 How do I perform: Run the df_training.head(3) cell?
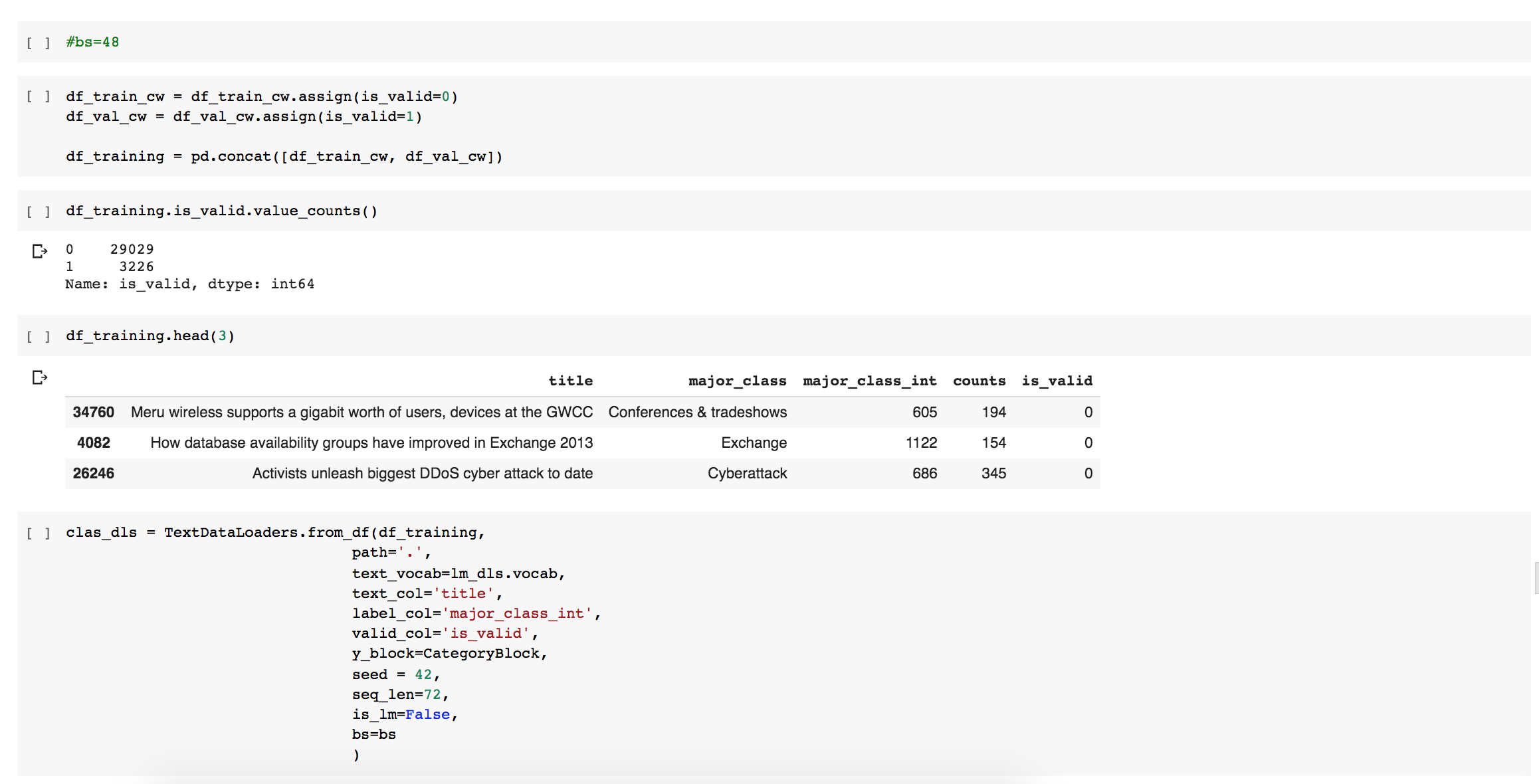[x=39, y=336]
